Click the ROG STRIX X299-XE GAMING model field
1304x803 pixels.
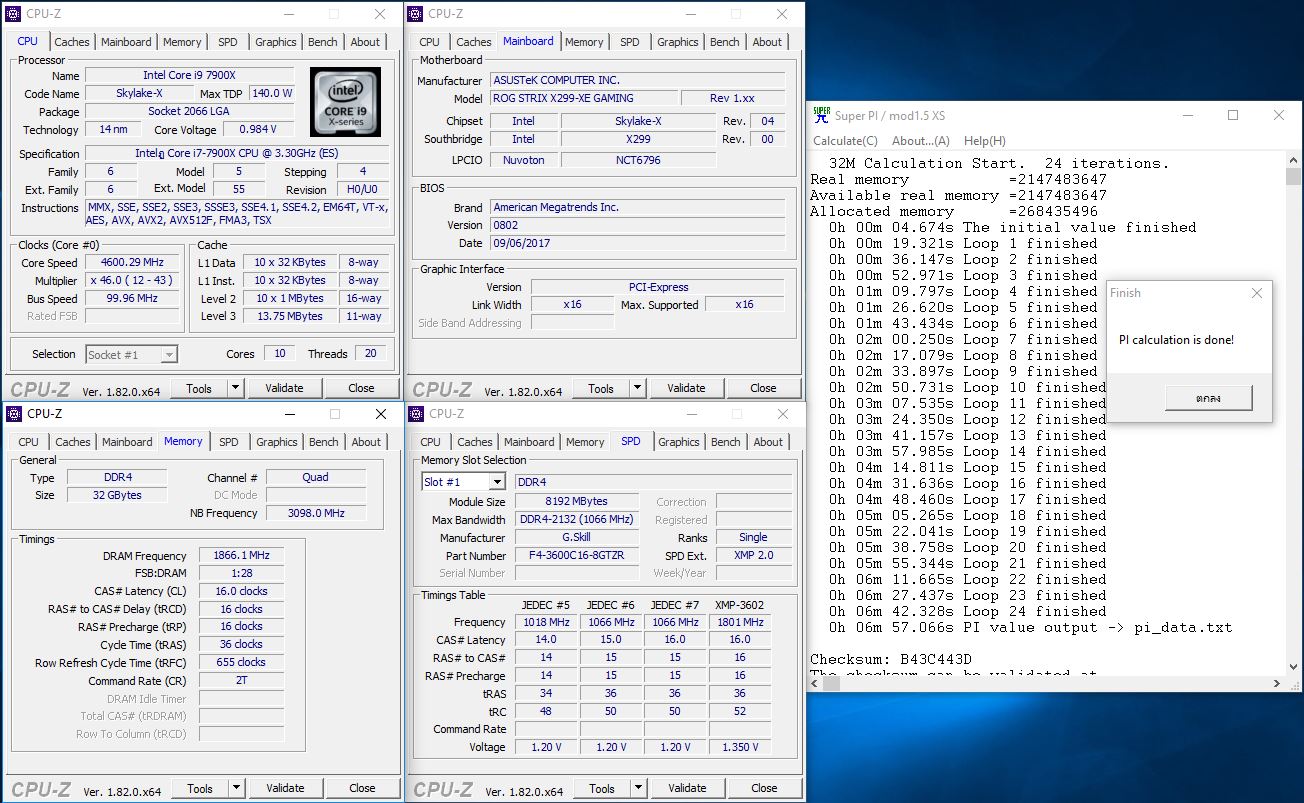[583, 99]
